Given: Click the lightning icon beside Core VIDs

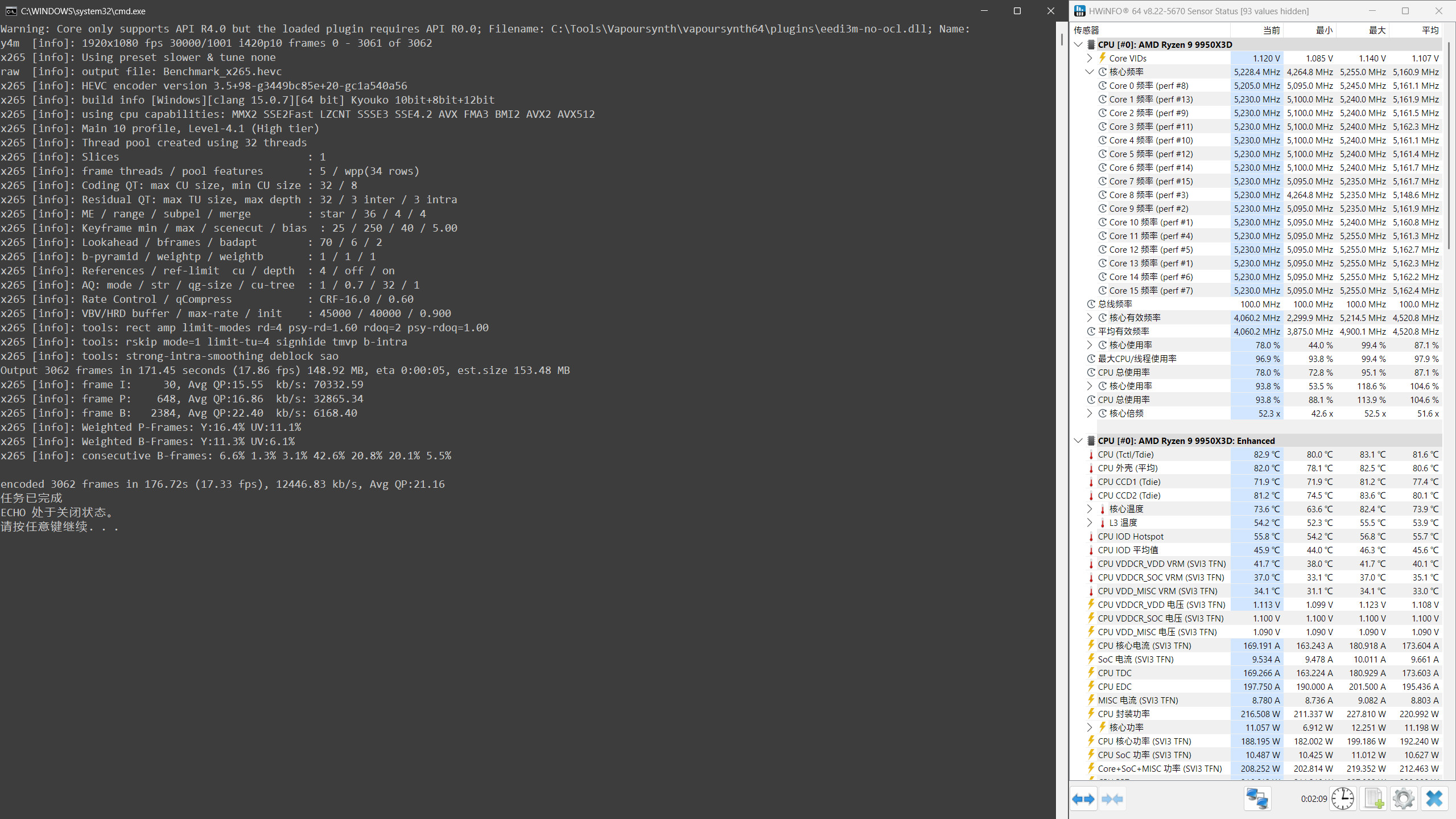Looking at the screenshot, I should [x=1102, y=58].
